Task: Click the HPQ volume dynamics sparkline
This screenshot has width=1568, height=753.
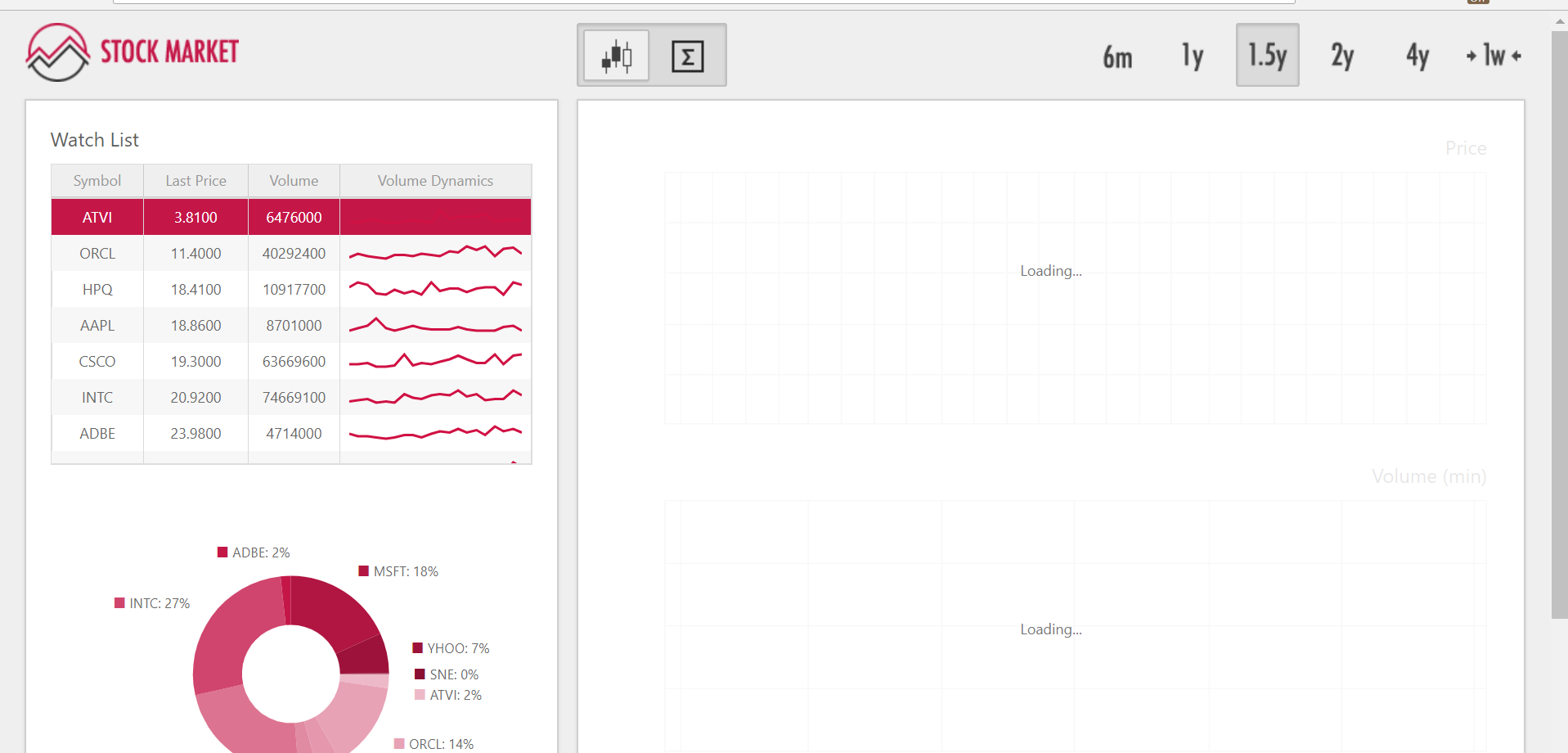Action: (435, 288)
